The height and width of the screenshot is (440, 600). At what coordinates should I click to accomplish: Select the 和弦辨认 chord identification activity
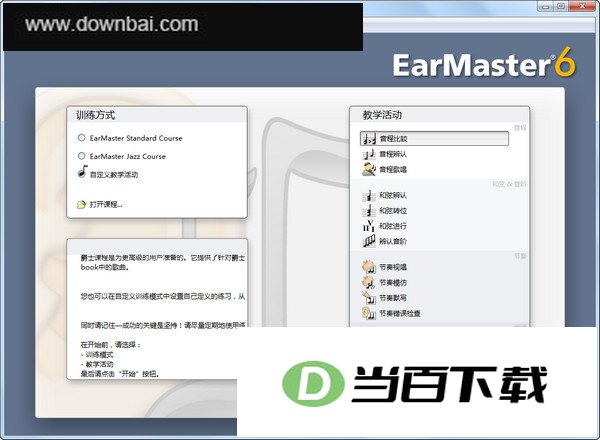(385, 196)
